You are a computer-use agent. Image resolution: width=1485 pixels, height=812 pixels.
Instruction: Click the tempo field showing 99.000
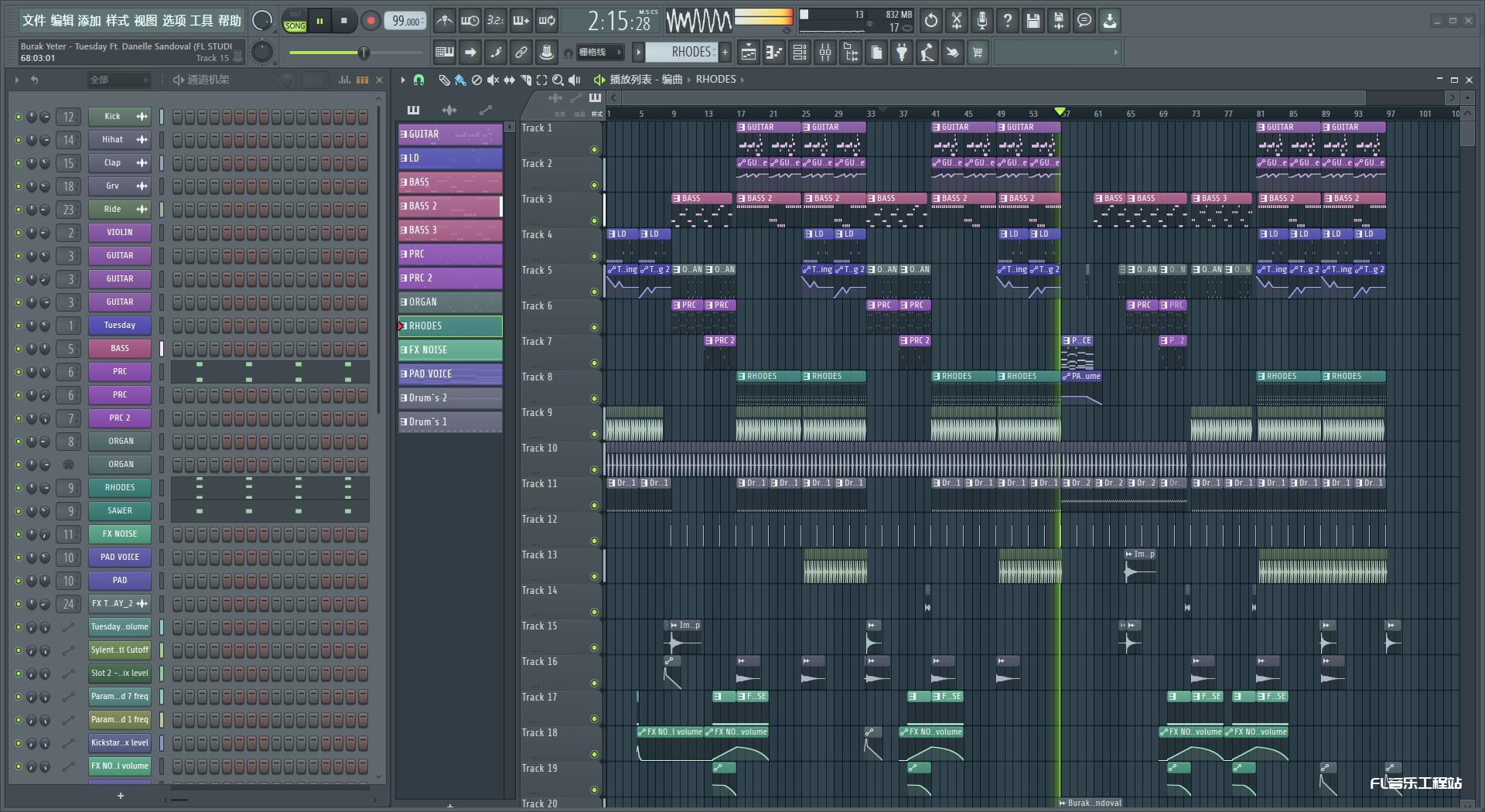[406, 21]
